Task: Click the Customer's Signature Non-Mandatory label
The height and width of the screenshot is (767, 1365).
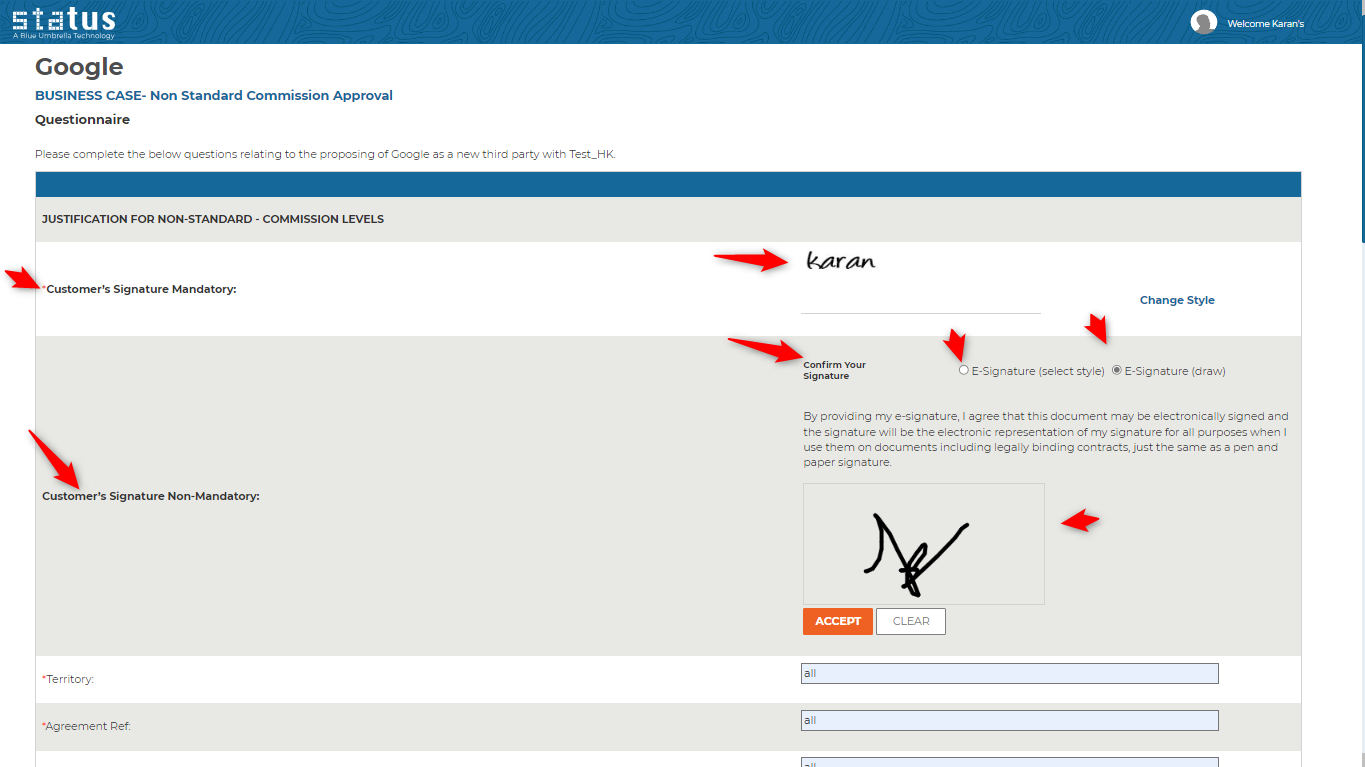Action: coord(151,496)
